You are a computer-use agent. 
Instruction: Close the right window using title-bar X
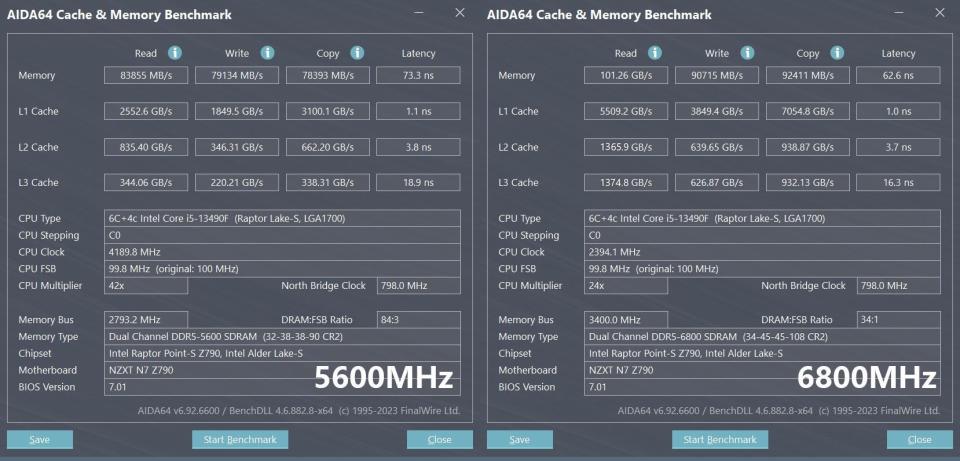pos(939,13)
